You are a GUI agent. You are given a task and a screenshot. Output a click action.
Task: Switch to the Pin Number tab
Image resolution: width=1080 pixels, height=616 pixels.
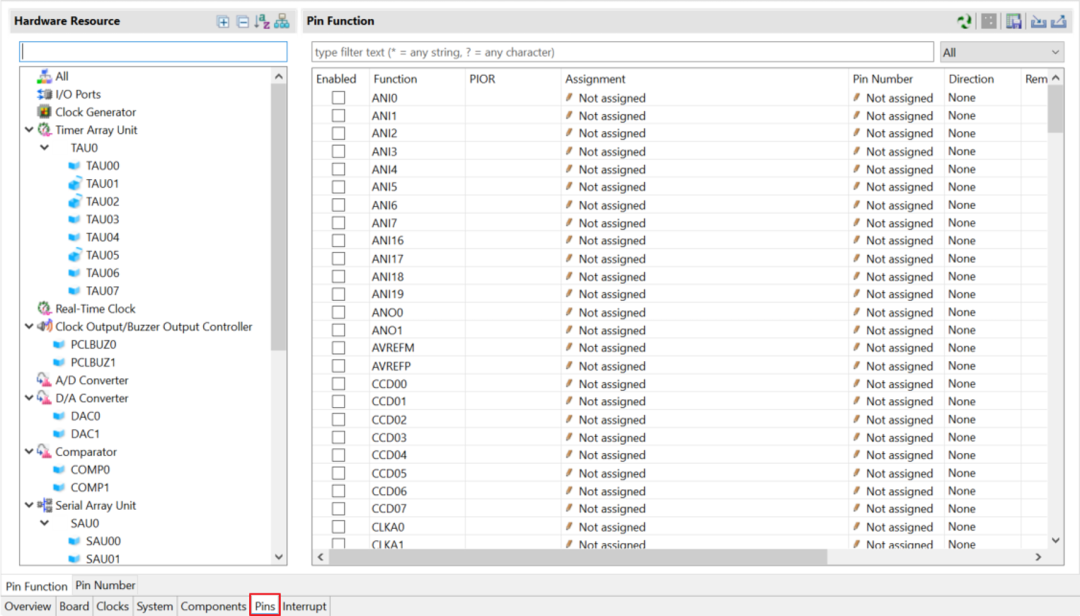105,585
